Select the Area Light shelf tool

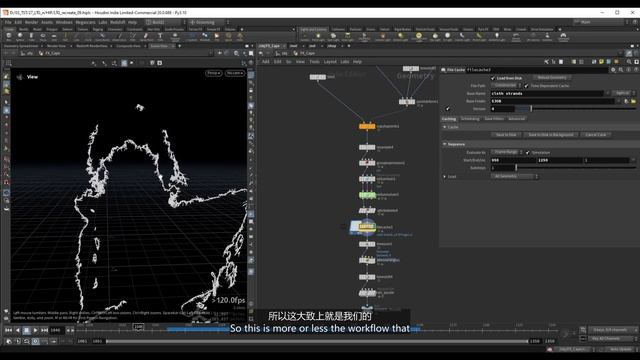pos(347,37)
